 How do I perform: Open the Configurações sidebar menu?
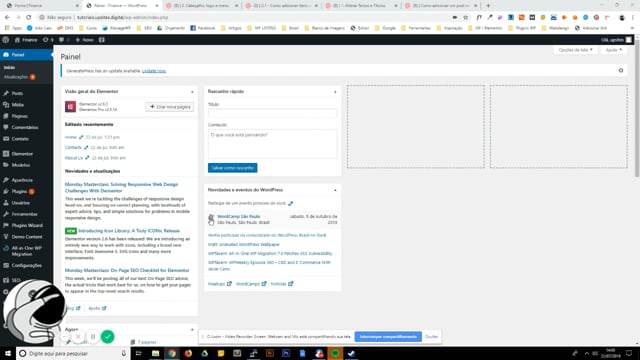(x=27, y=265)
